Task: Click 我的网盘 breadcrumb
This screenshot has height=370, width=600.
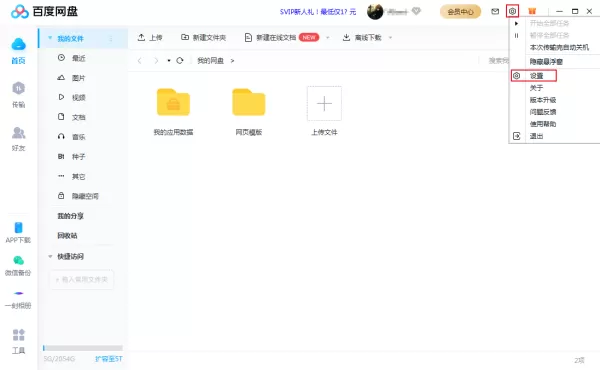Action: (210, 60)
